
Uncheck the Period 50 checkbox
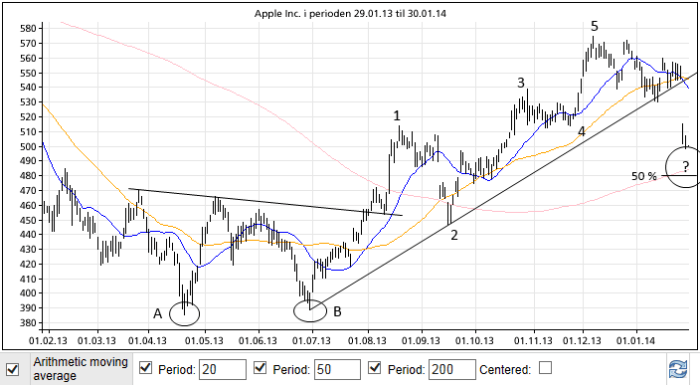point(260,368)
